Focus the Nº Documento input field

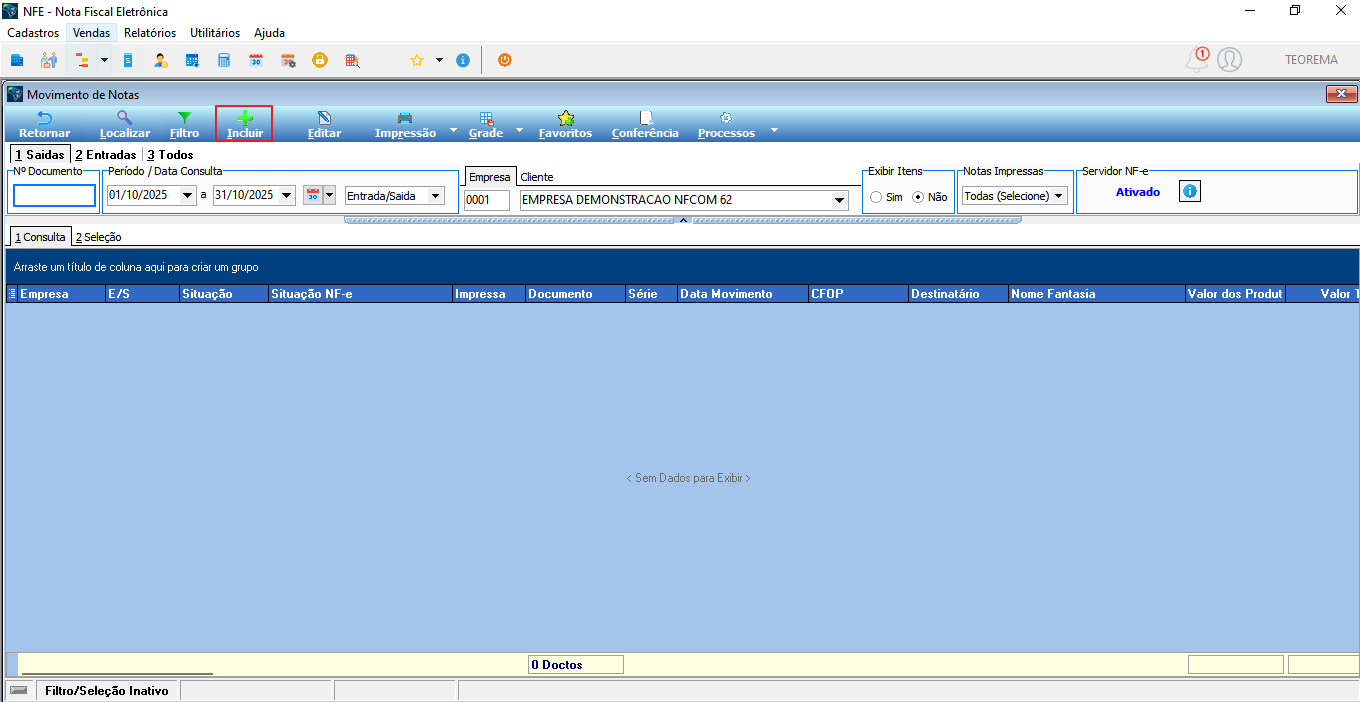coord(54,196)
